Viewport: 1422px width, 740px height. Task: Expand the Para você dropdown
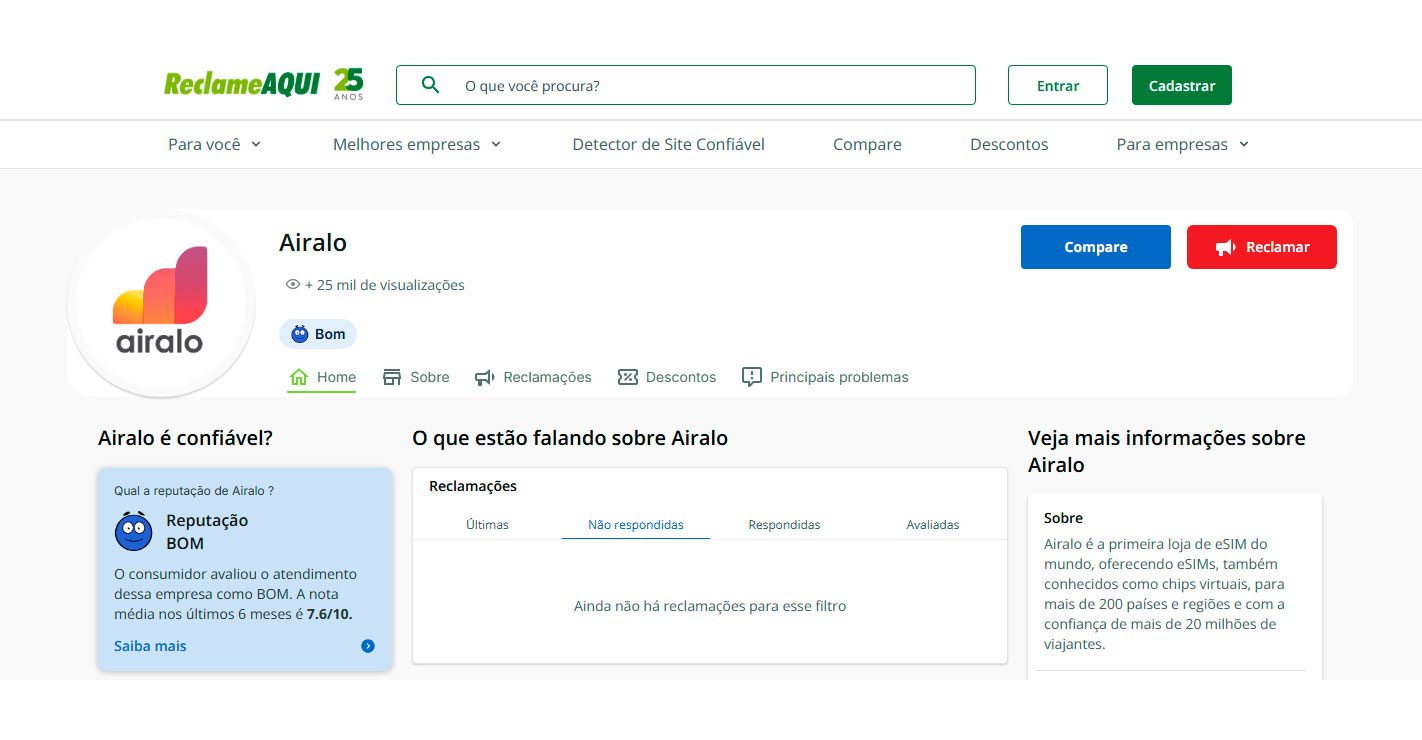click(x=214, y=144)
